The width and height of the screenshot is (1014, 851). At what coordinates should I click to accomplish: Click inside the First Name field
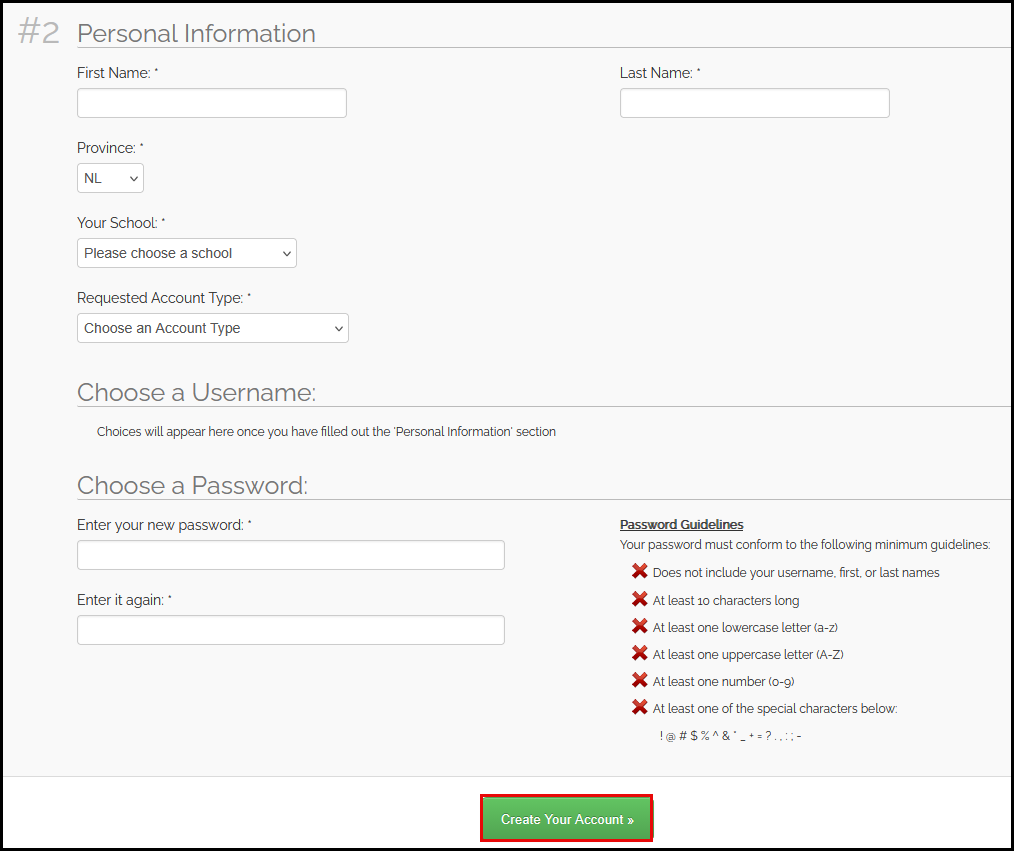coord(211,102)
